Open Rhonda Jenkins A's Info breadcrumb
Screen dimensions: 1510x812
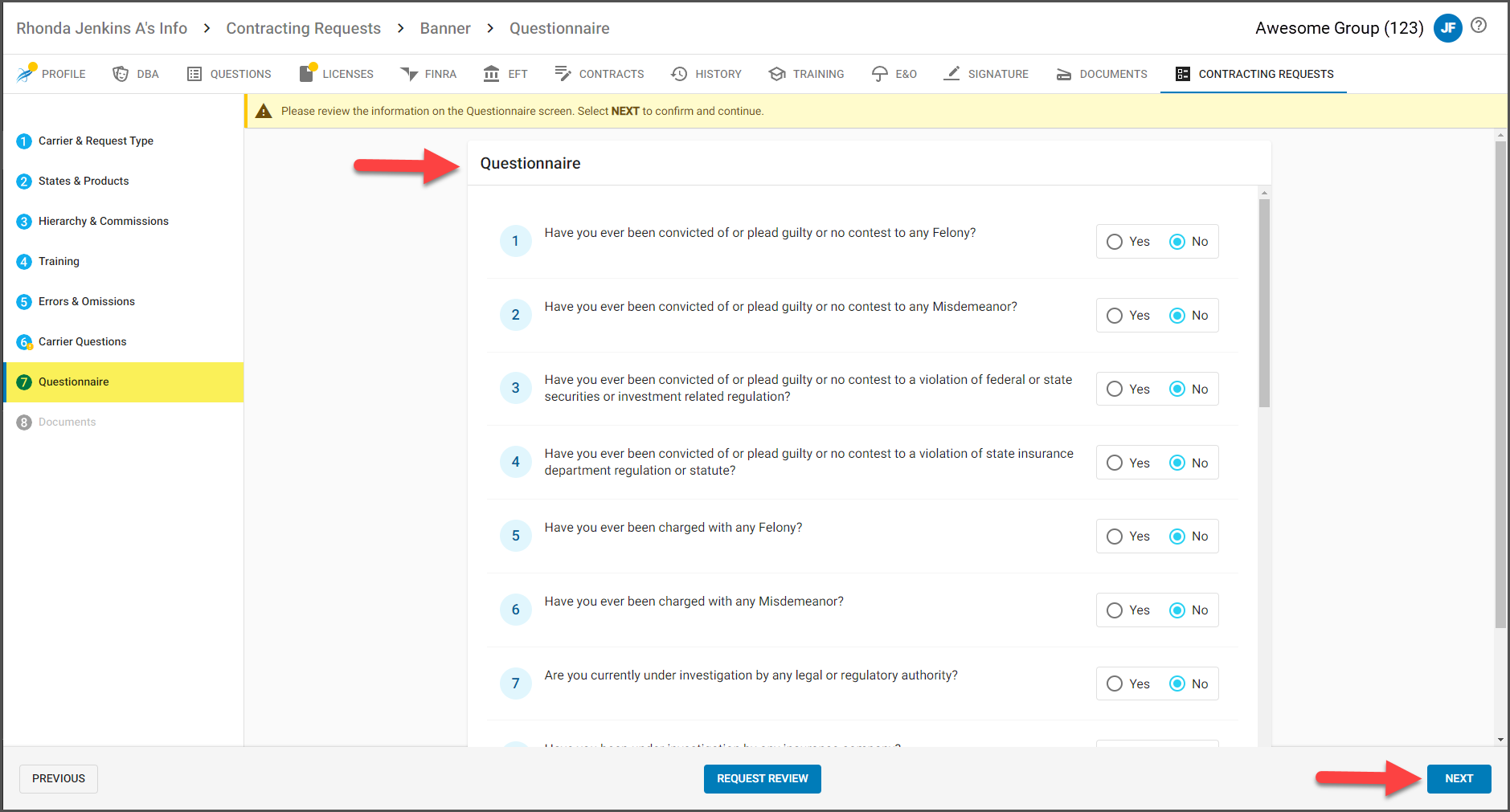[102, 28]
